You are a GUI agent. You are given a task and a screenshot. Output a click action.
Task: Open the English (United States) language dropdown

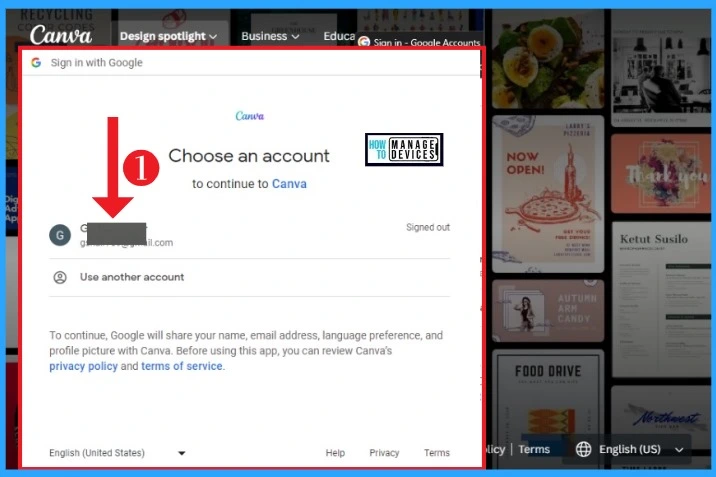(x=117, y=453)
